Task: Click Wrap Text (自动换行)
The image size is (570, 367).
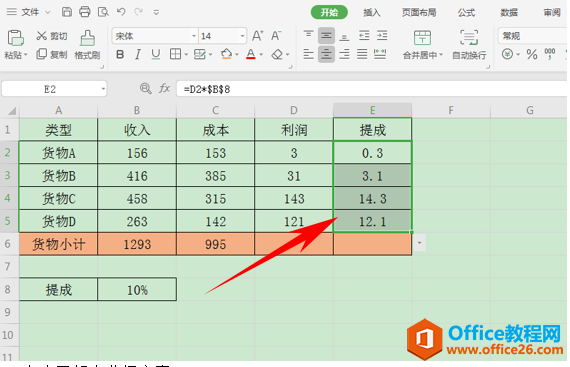Action: [469, 45]
